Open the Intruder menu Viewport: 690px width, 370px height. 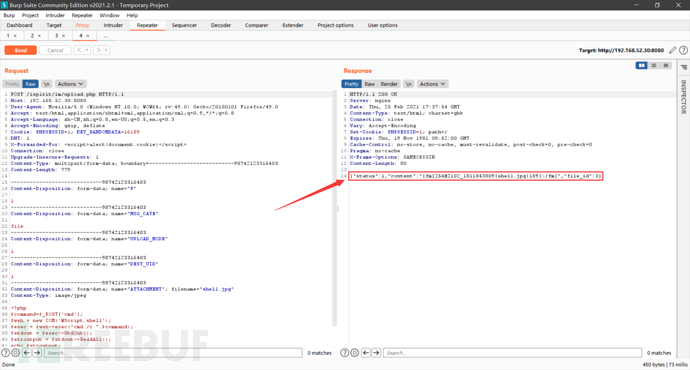coord(55,15)
